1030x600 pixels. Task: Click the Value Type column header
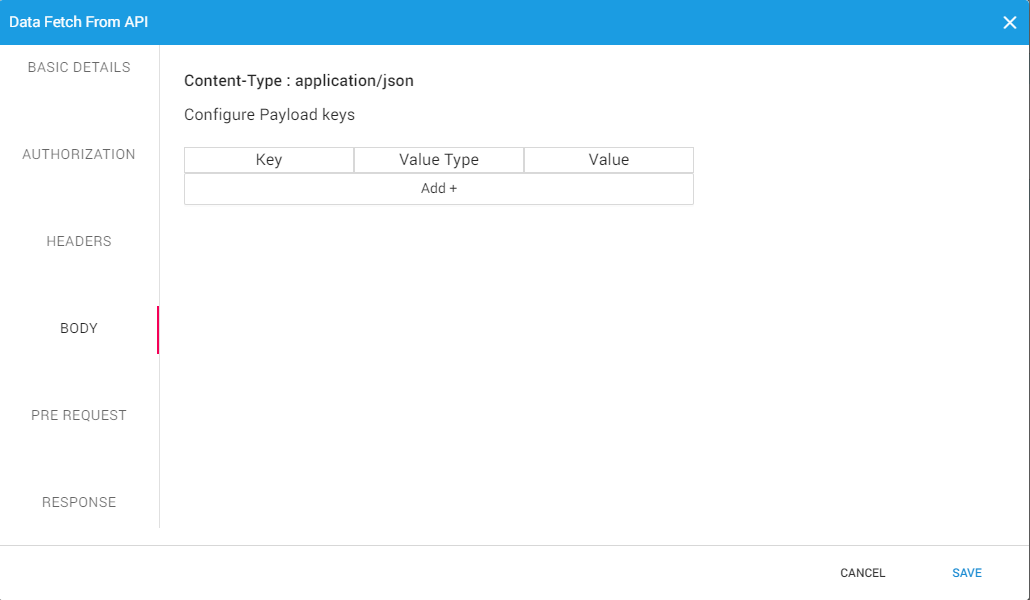[439, 160]
